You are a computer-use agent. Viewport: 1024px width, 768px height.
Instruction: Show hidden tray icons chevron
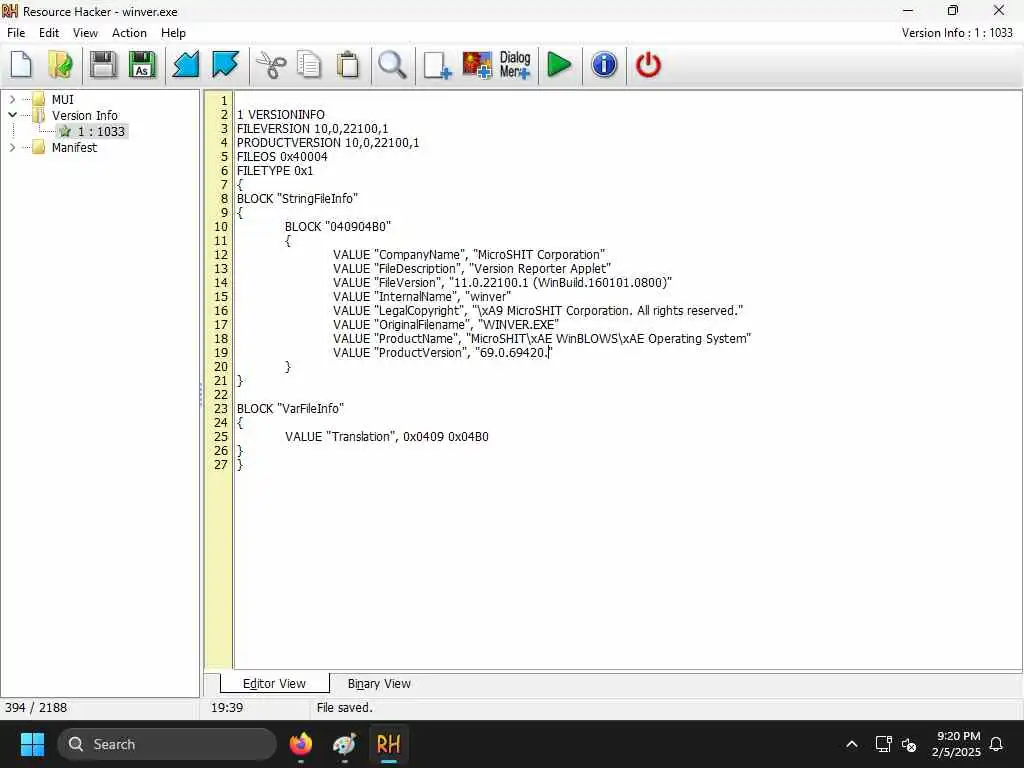[x=852, y=744]
